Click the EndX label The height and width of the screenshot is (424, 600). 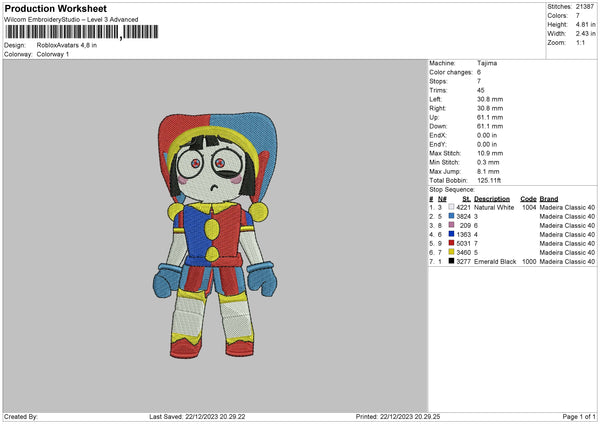click(437, 135)
